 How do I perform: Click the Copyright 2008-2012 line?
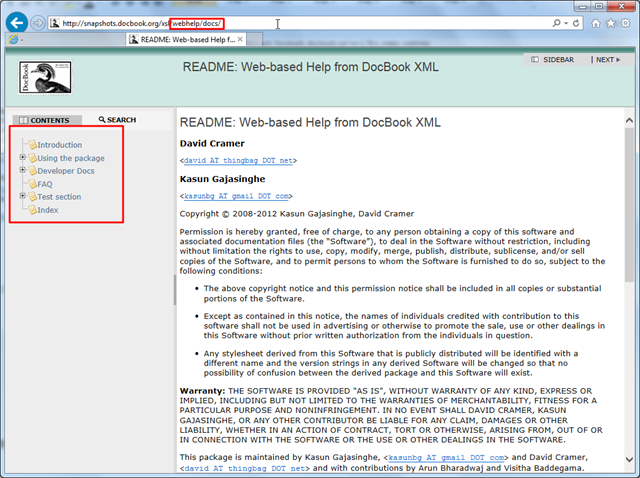point(297,214)
